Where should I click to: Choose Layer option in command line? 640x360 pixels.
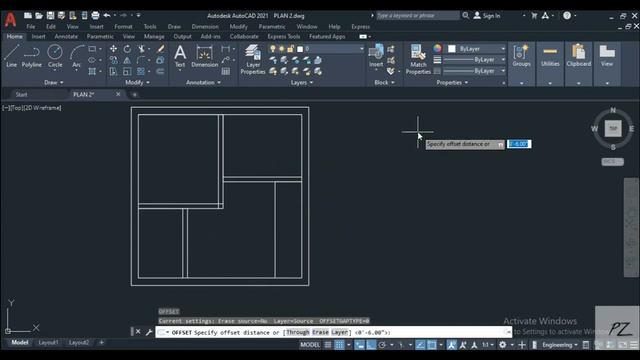coord(340,332)
